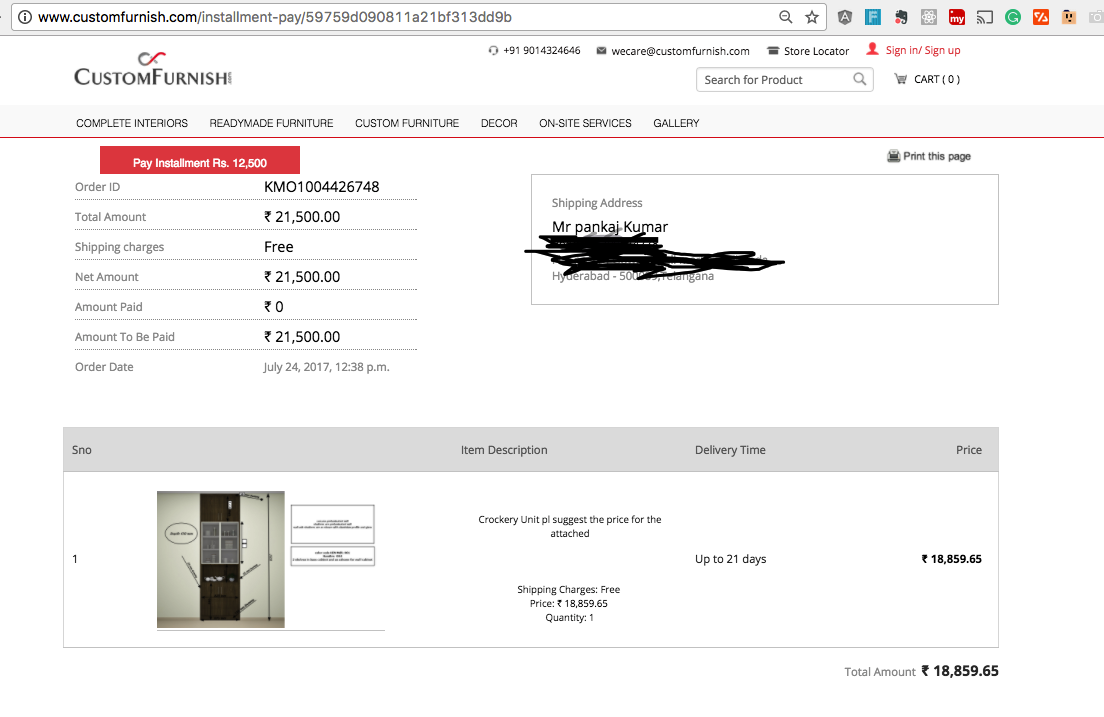Open the crockery unit product thumbnail
Screen dimensions: 1104x717
221,559
